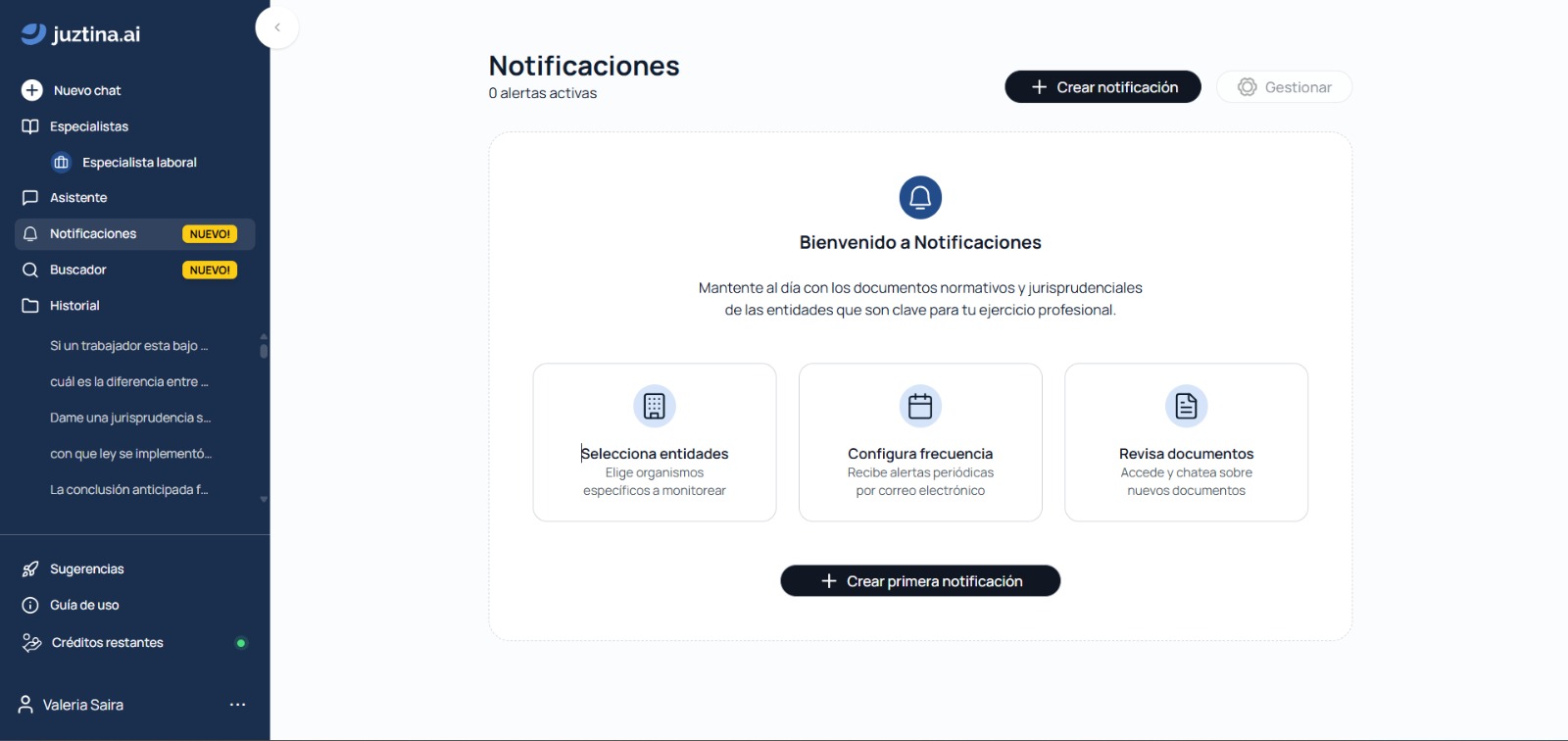This screenshot has height=741, width=1568.
Task: Open Créditos restantes
Action: pos(108,643)
